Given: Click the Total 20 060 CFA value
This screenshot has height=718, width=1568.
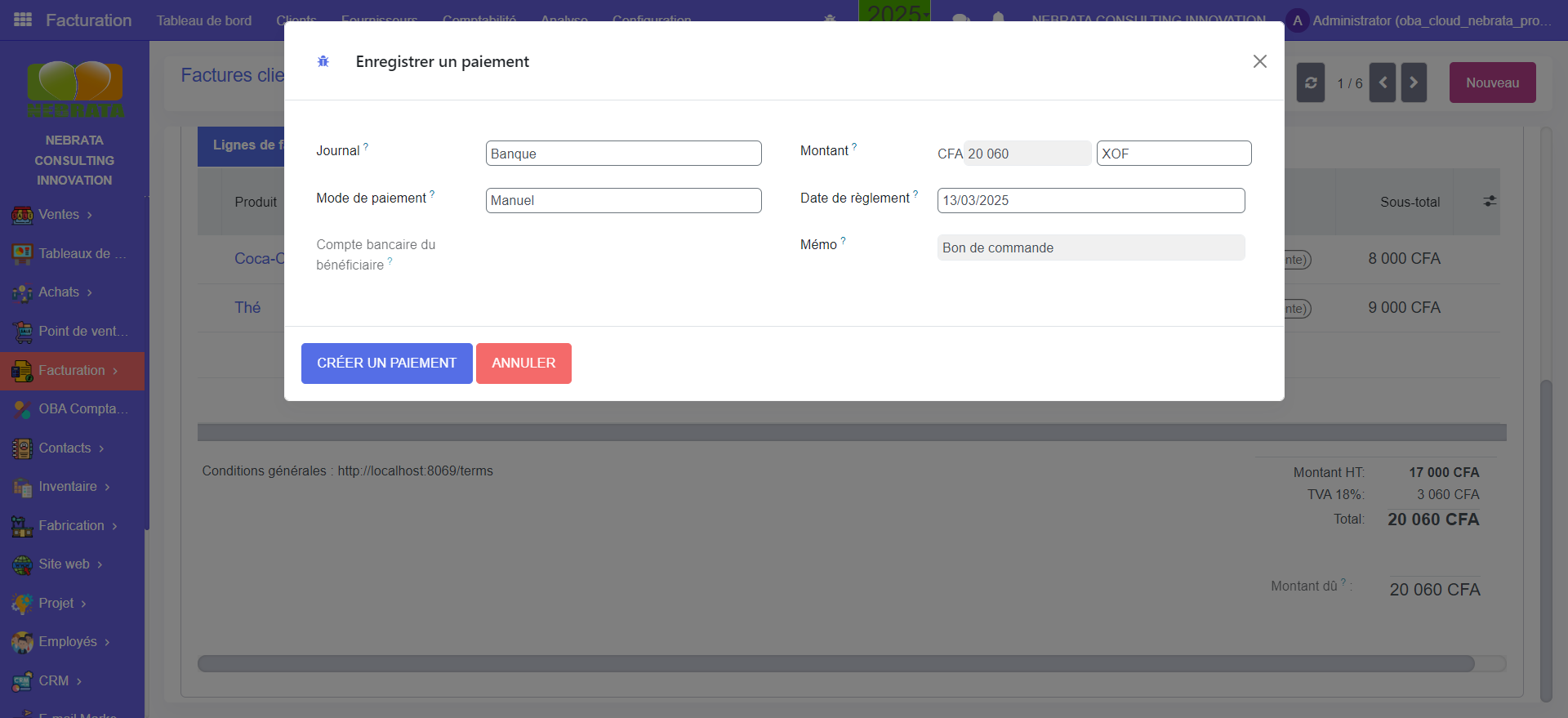Looking at the screenshot, I should [1433, 520].
